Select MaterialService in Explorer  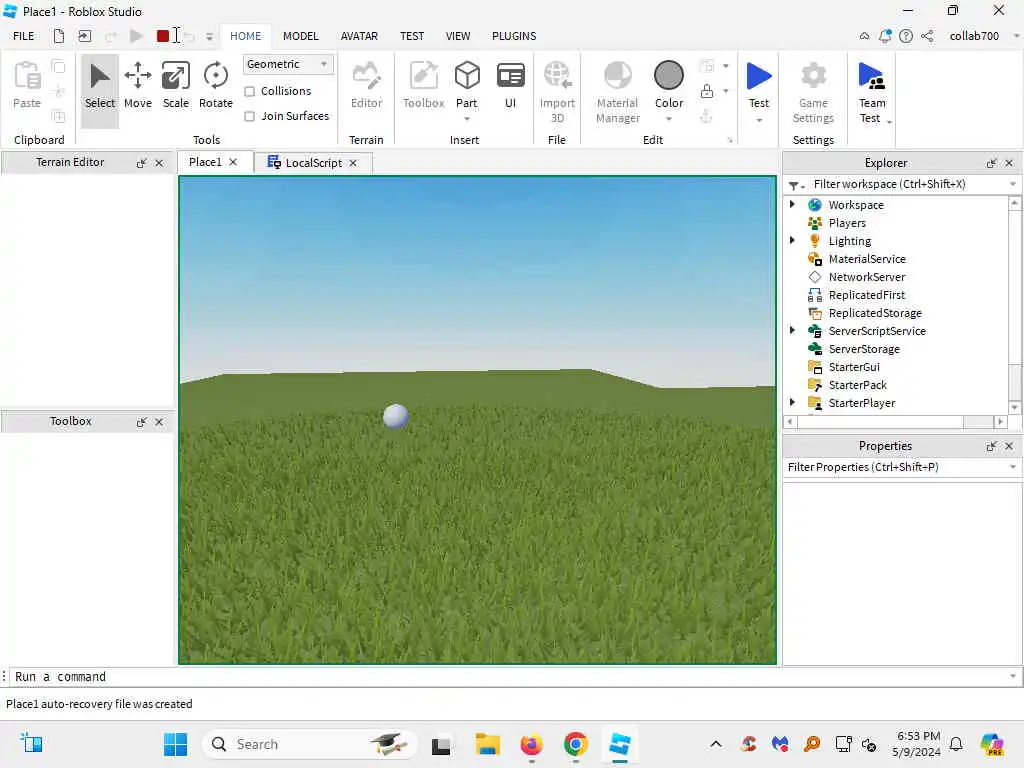pyautogui.click(x=867, y=259)
